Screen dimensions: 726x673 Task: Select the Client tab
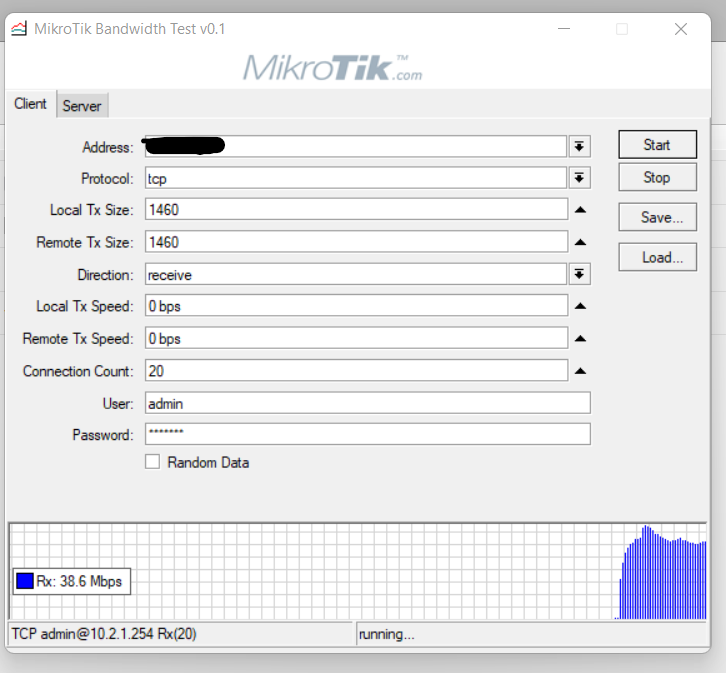[31, 104]
